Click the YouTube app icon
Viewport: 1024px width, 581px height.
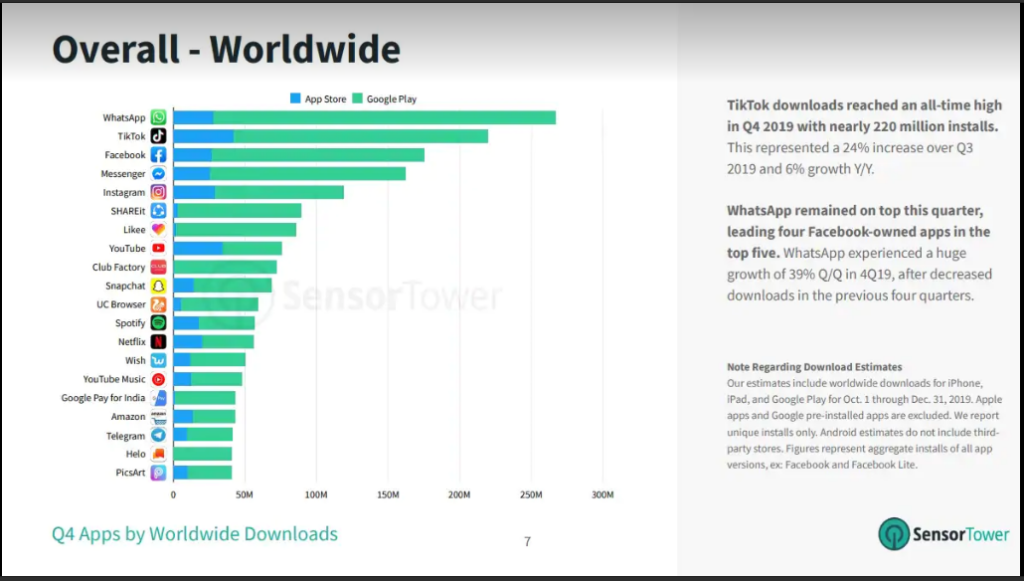[x=158, y=248]
